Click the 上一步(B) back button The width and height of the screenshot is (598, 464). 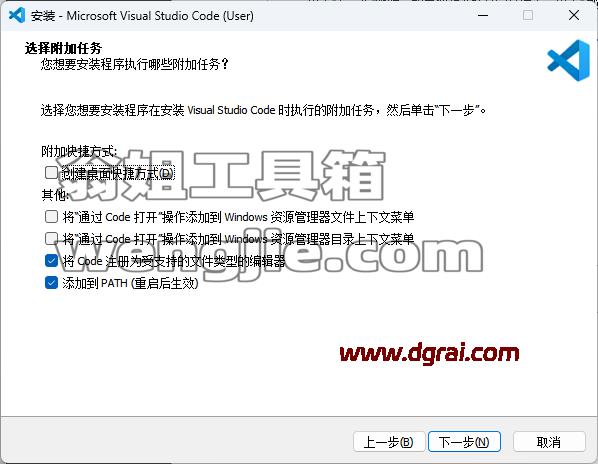click(389, 442)
